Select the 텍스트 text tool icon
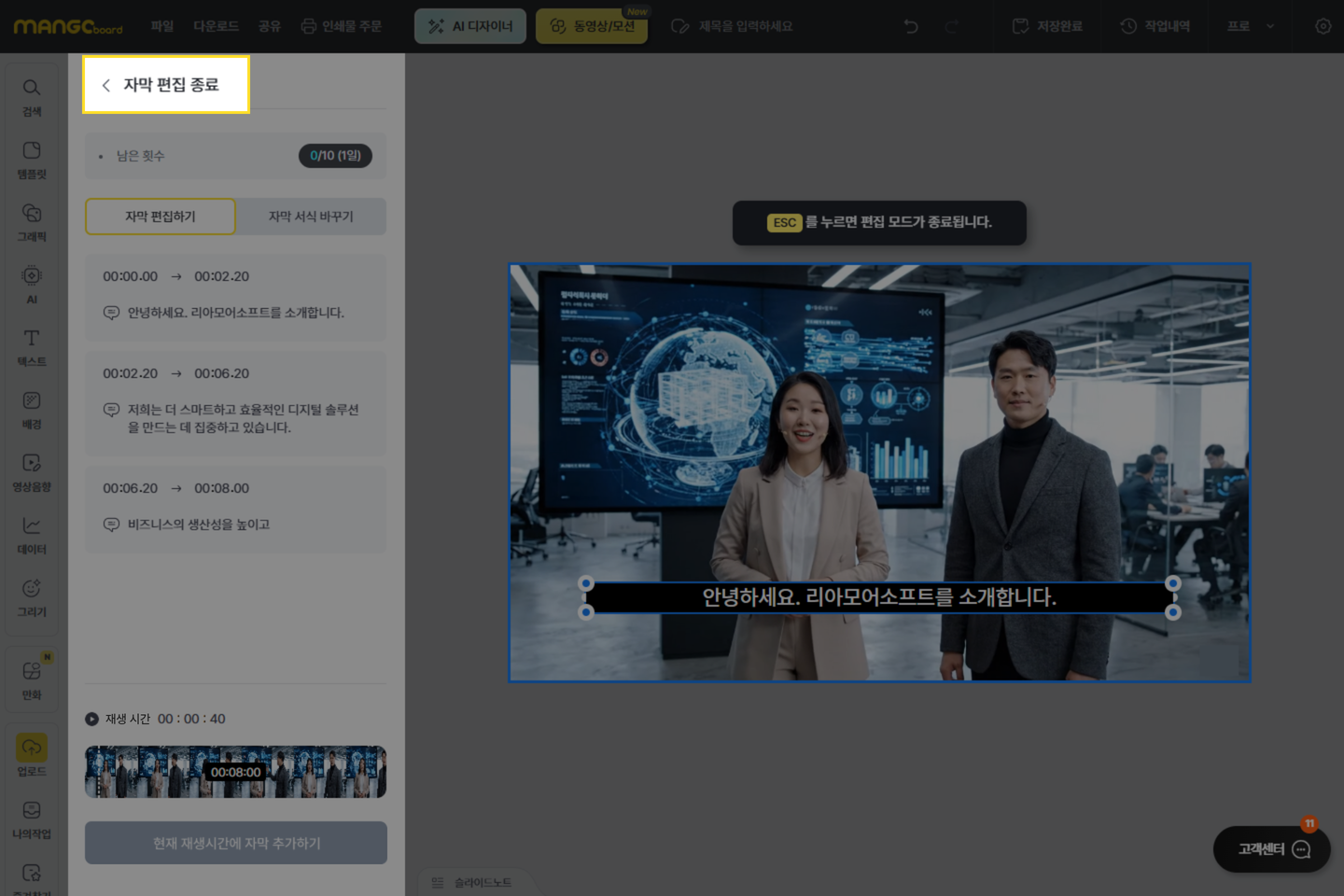The height and width of the screenshot is (896, 1344). click(32, 346)
